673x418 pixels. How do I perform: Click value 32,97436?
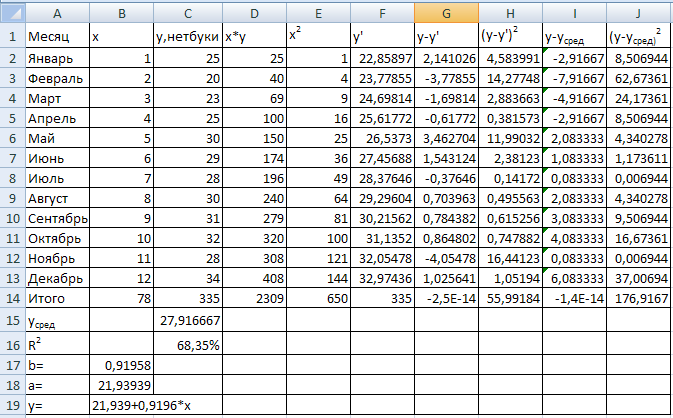tap(382, 278)
